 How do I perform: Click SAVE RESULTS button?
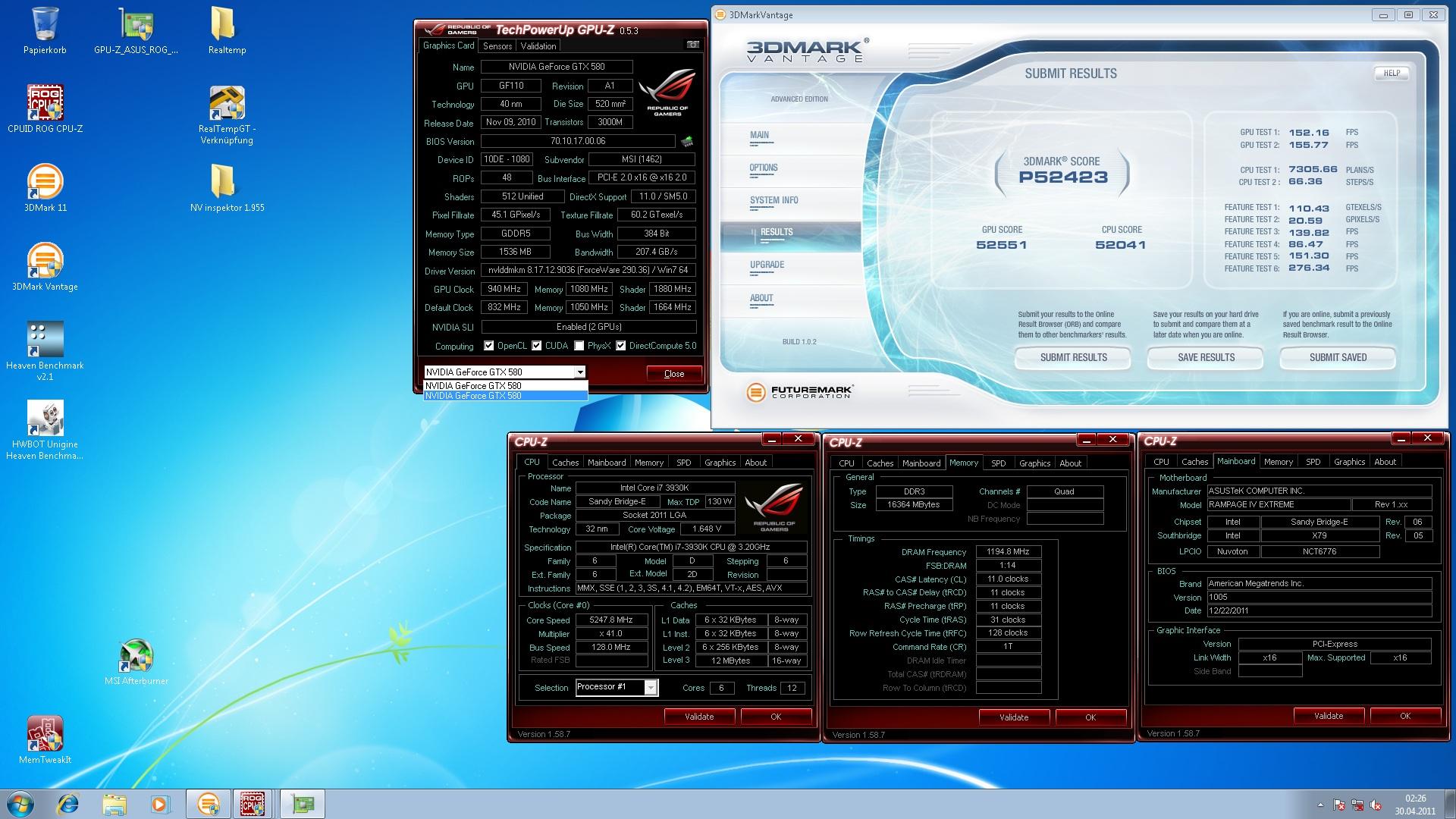(1206, 357)
